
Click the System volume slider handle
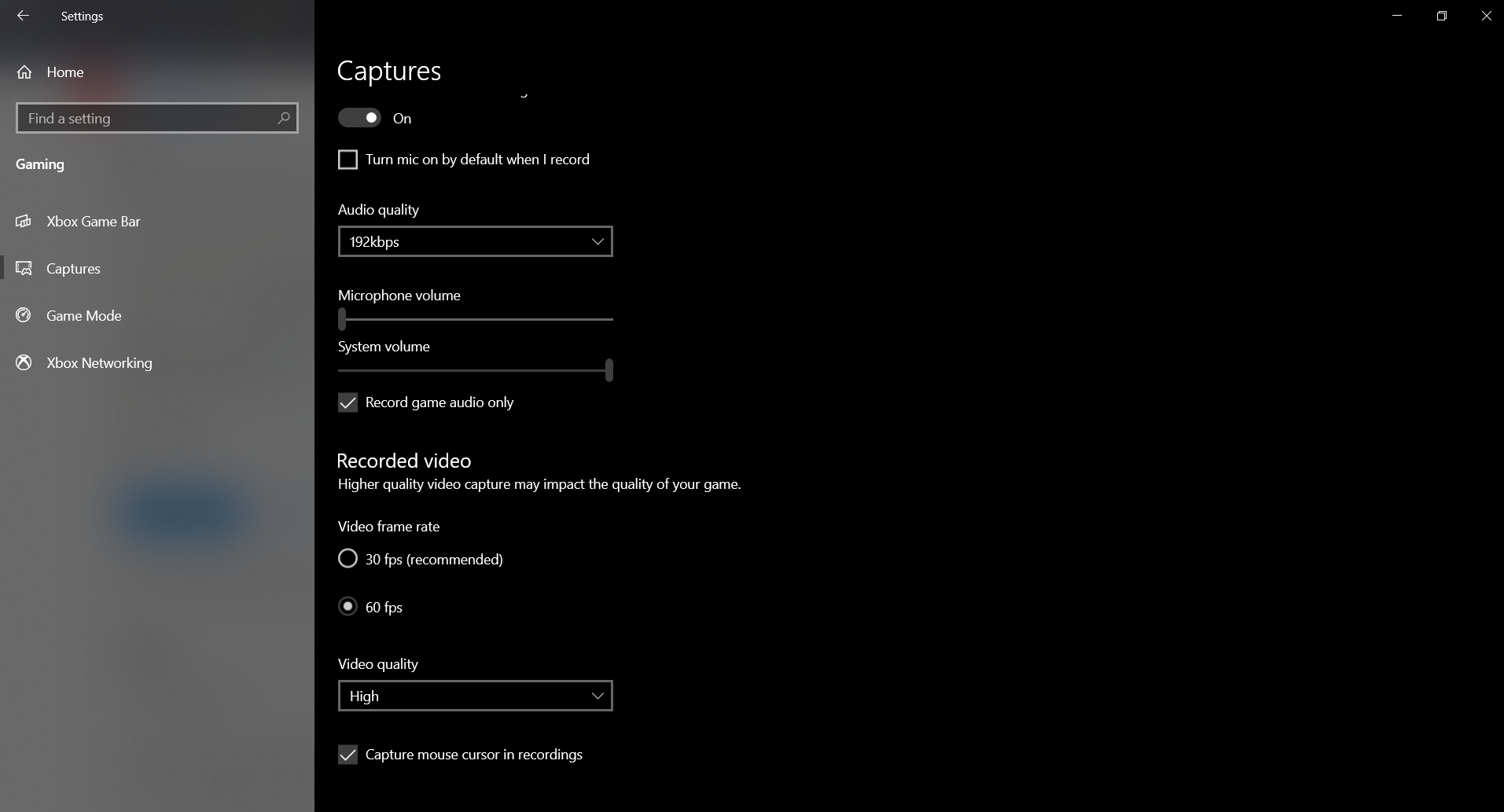609,370
